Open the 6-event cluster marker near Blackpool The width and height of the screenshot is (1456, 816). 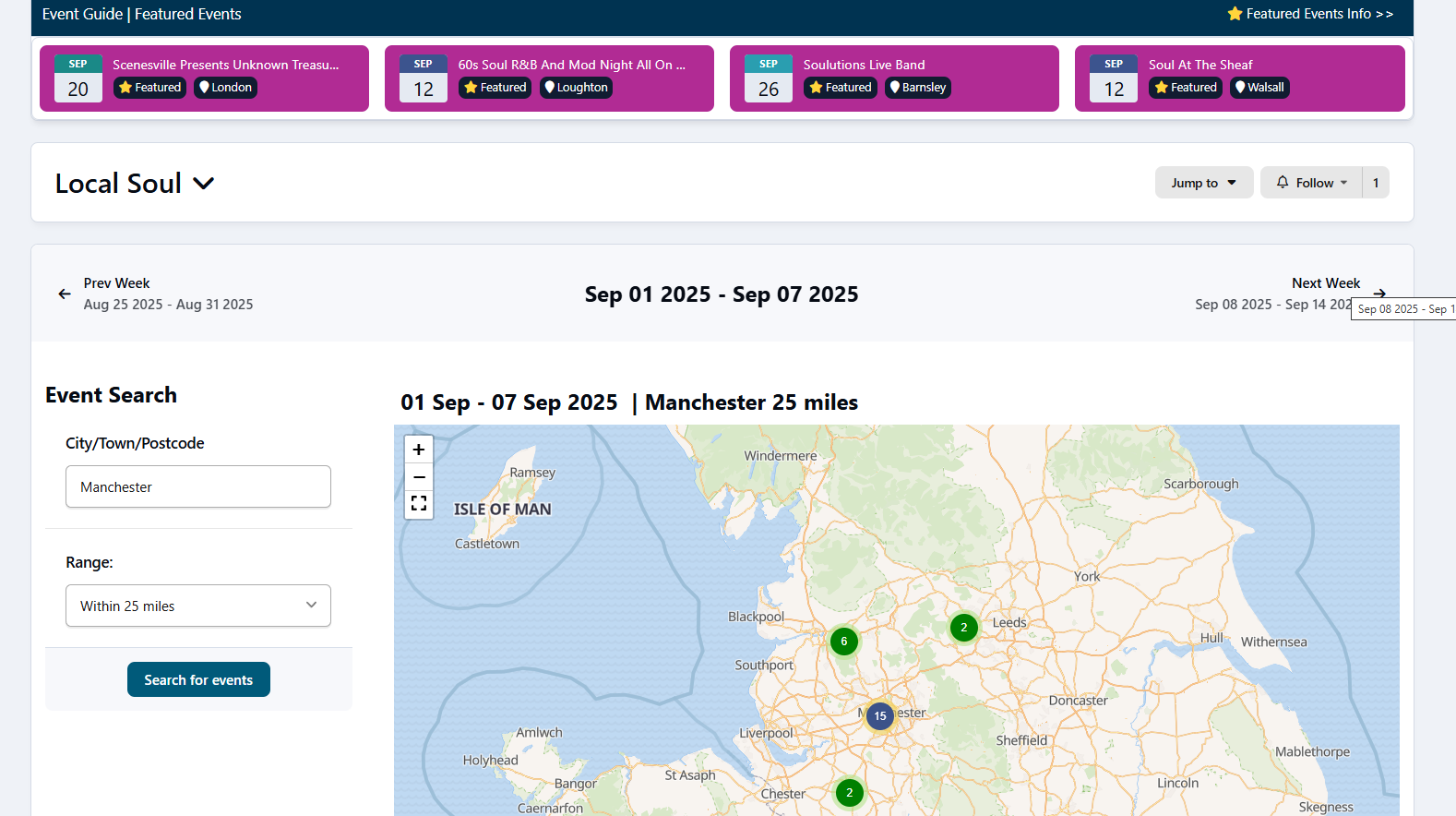click(x=843, y=642)
